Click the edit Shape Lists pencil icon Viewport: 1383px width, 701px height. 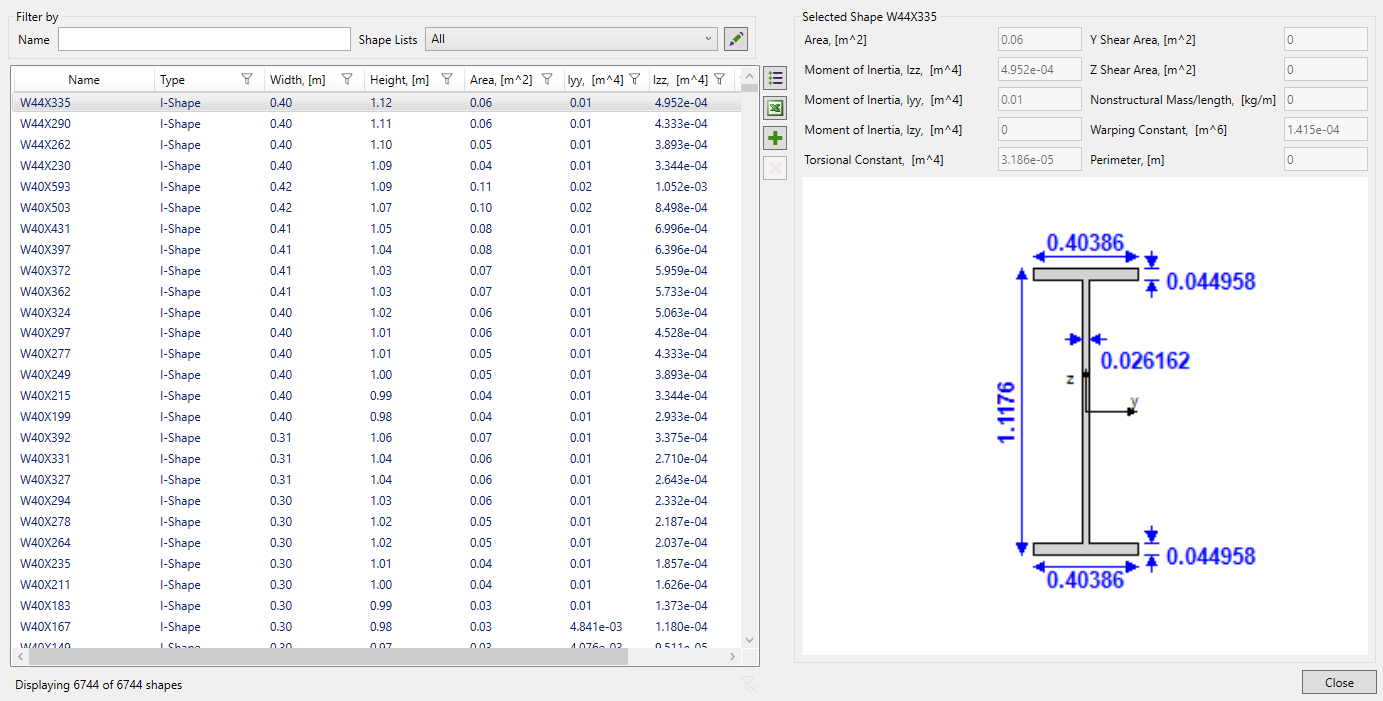(736, 38)
